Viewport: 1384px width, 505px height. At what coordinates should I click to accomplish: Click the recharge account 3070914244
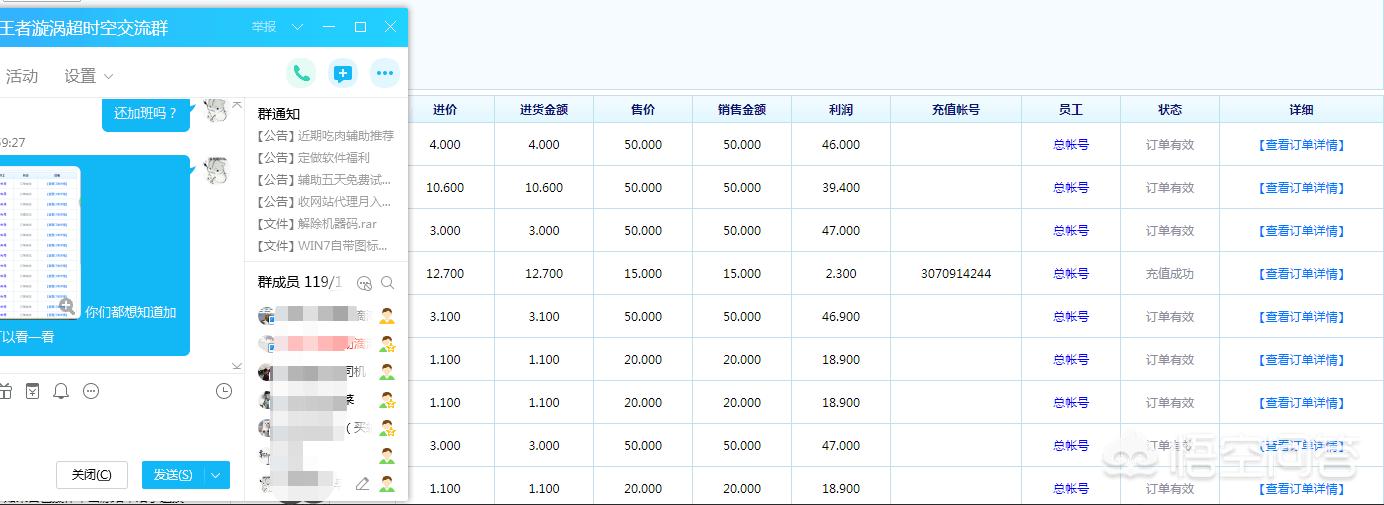[956, 274]
